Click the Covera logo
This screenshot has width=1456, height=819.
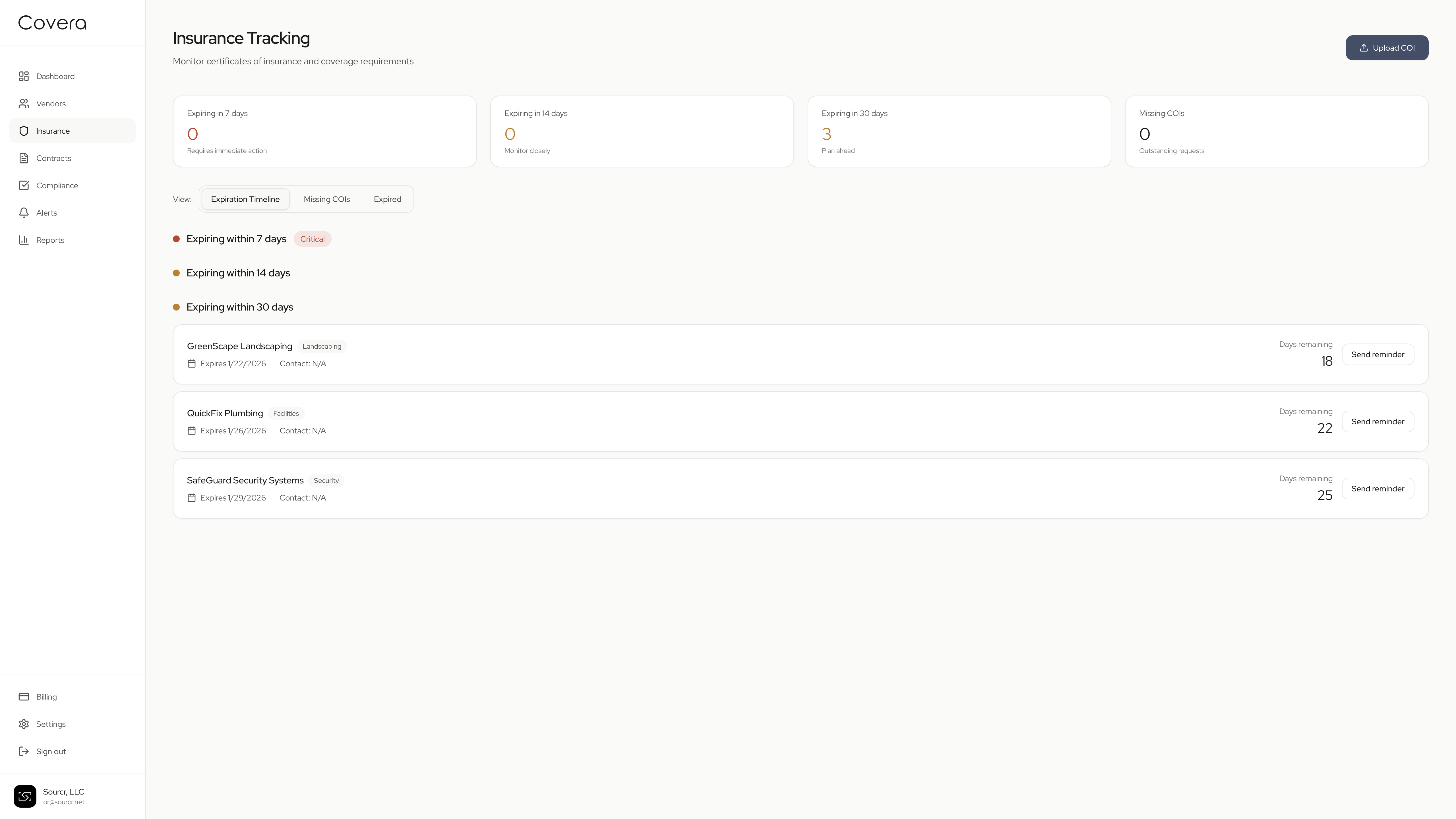pyautogui.click(x=53, y=23)
